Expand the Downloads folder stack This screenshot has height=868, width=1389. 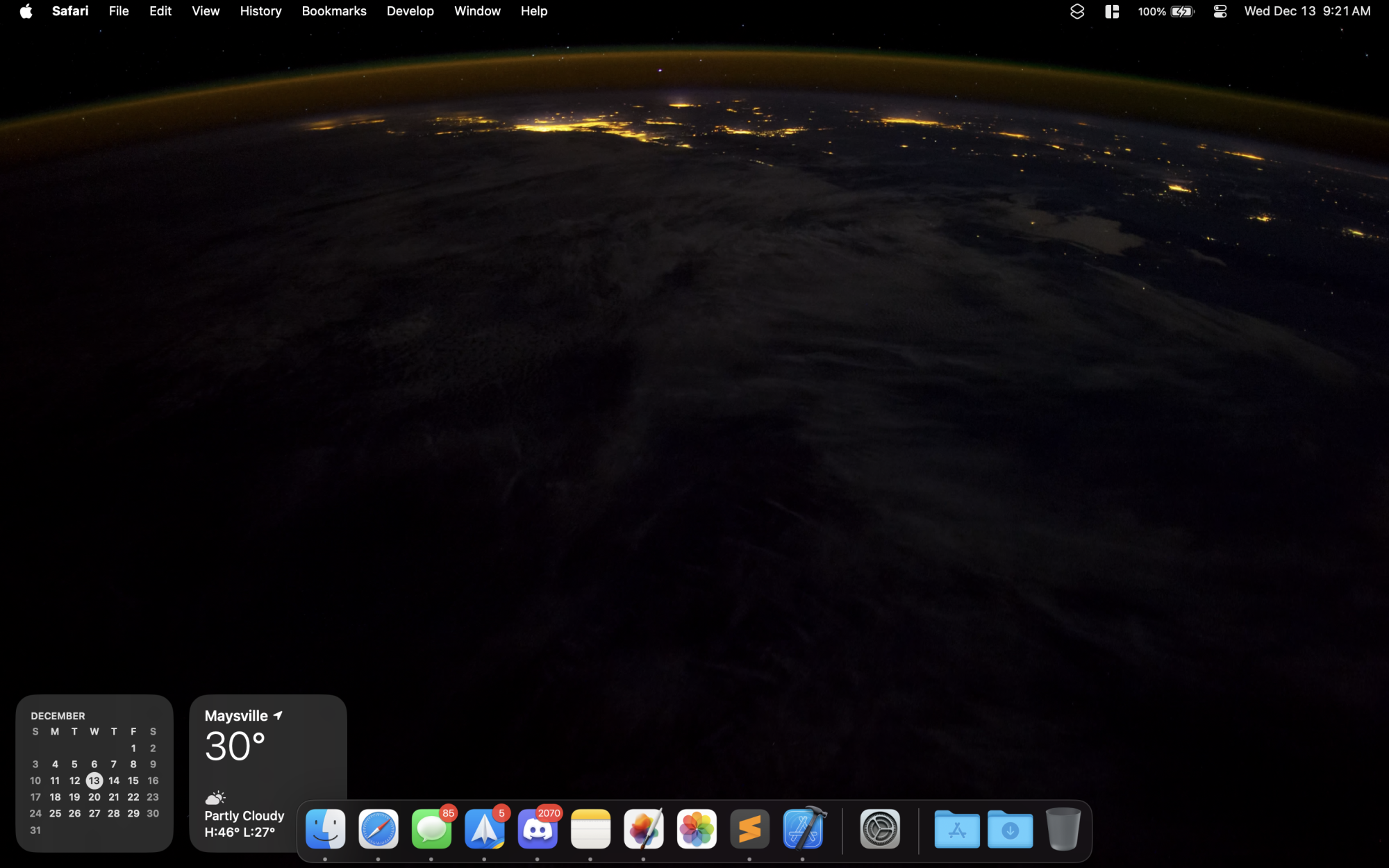point(1010,829)
